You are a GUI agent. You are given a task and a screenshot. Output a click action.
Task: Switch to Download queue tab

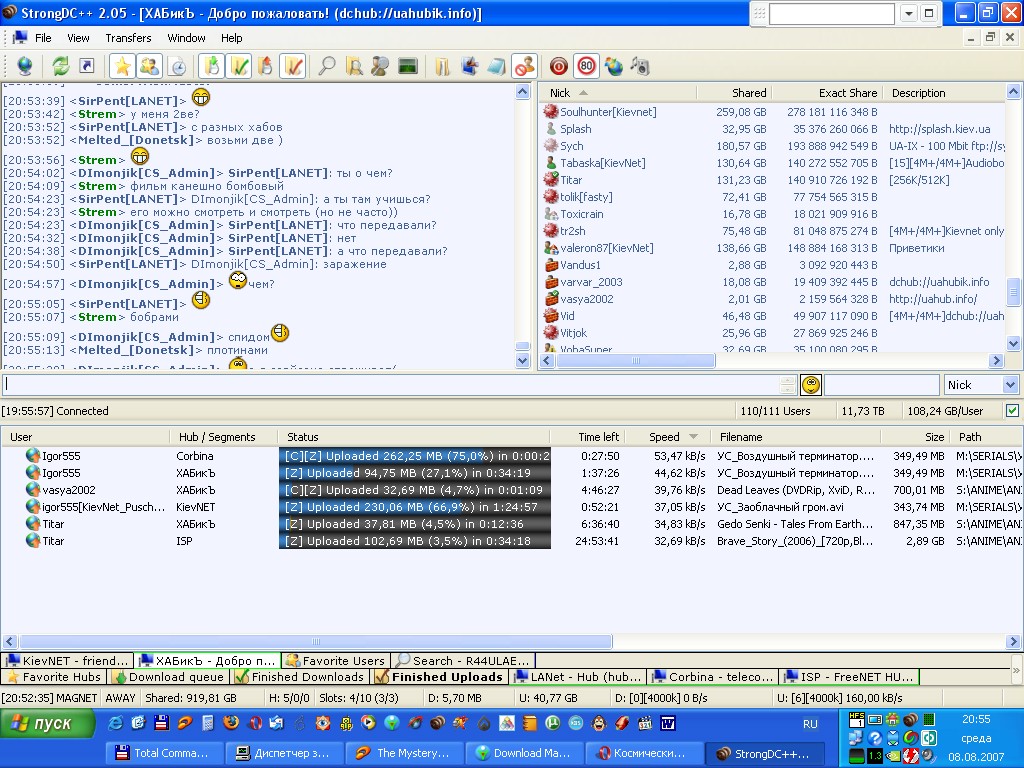coord(169,677)
